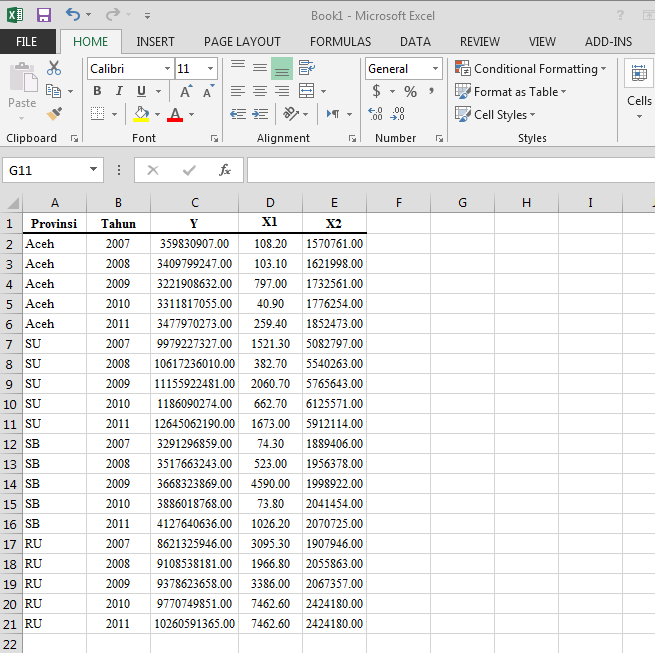Switch to the VIEW tab
This screenshot has width=655, height=653.
point(542,42)
